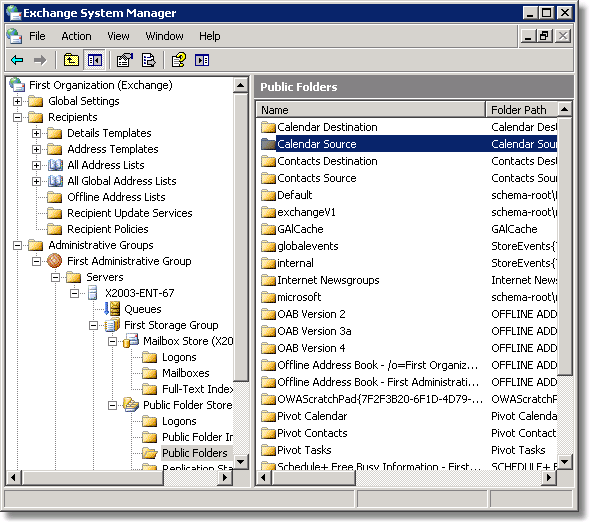Expand the All Address Lists node

36,165
